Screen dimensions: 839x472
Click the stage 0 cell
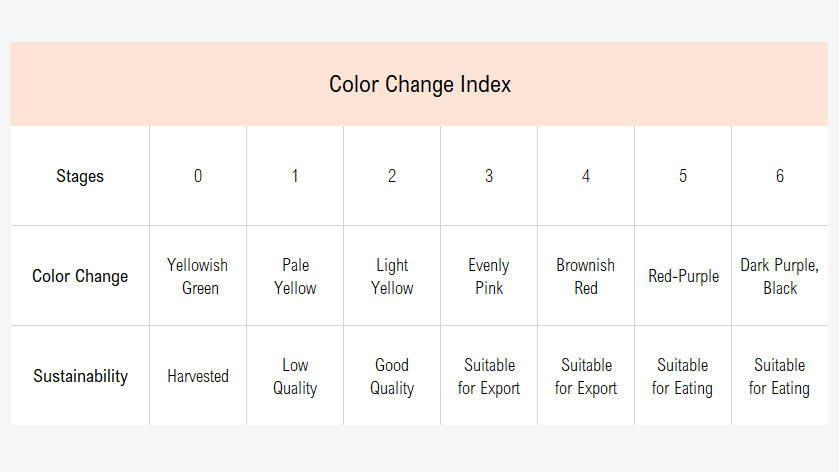198,176
